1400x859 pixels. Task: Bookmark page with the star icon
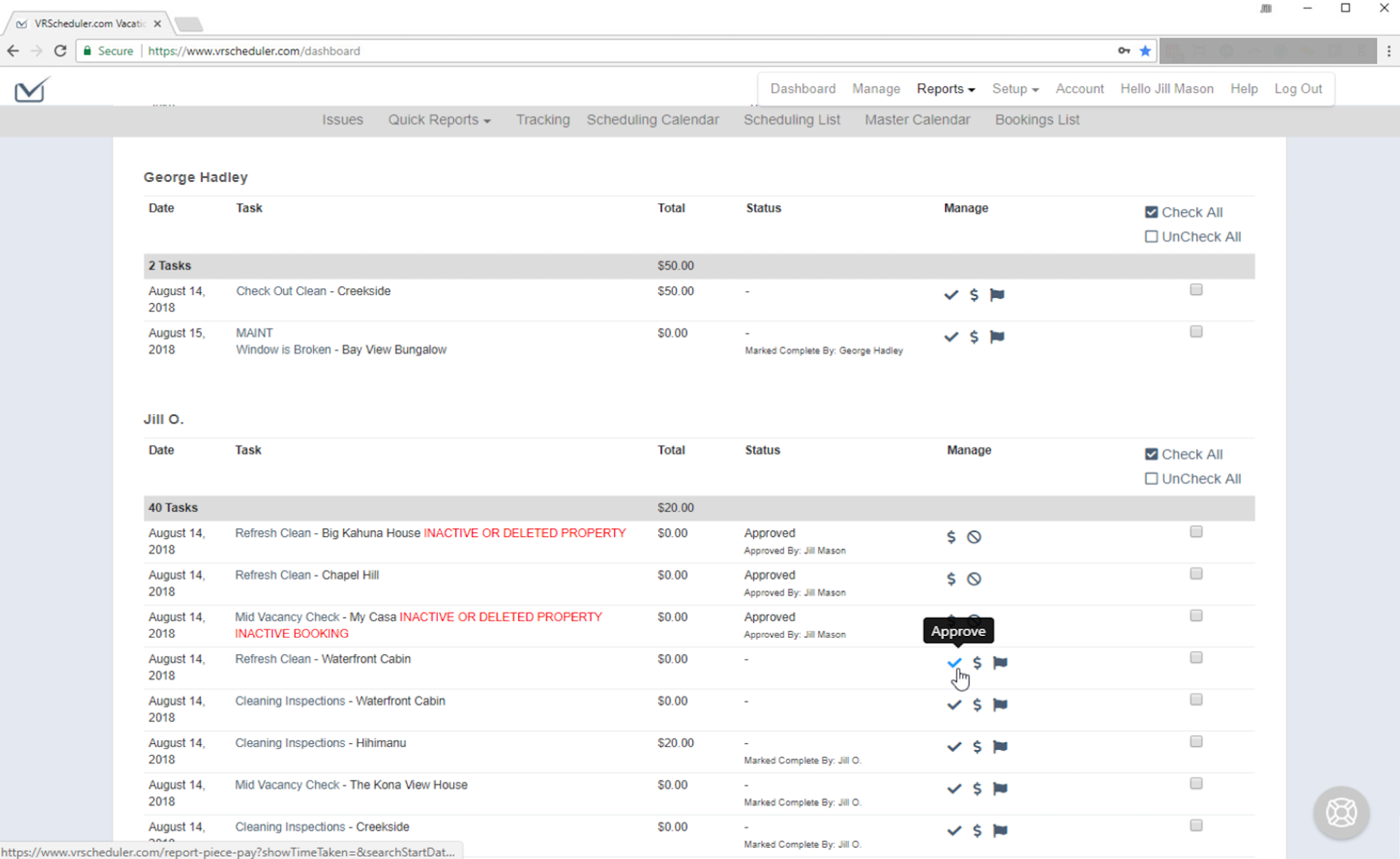[x=1145, y=51]
